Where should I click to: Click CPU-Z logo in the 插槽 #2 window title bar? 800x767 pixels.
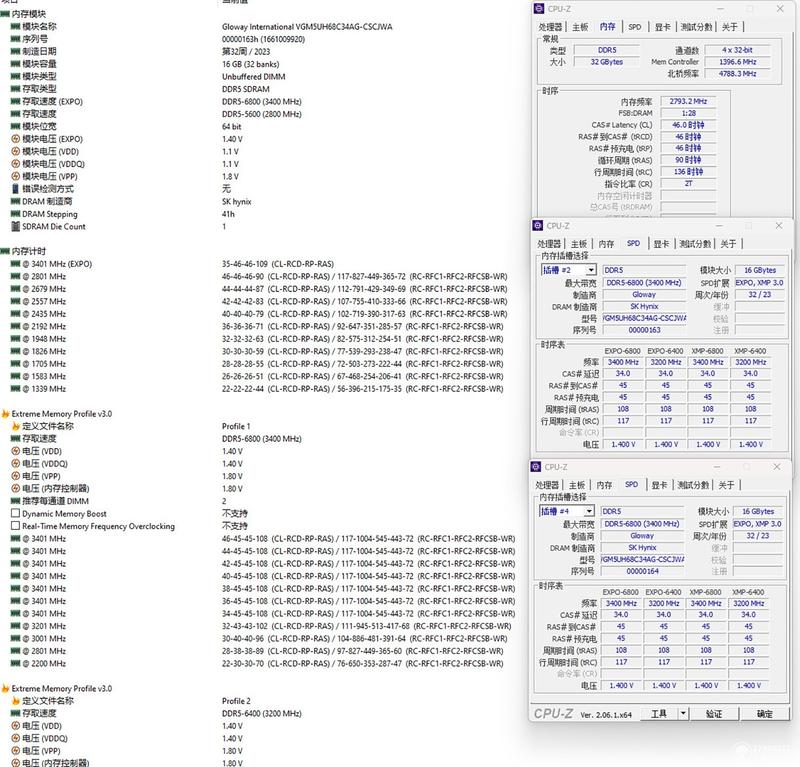pos(538,226)
